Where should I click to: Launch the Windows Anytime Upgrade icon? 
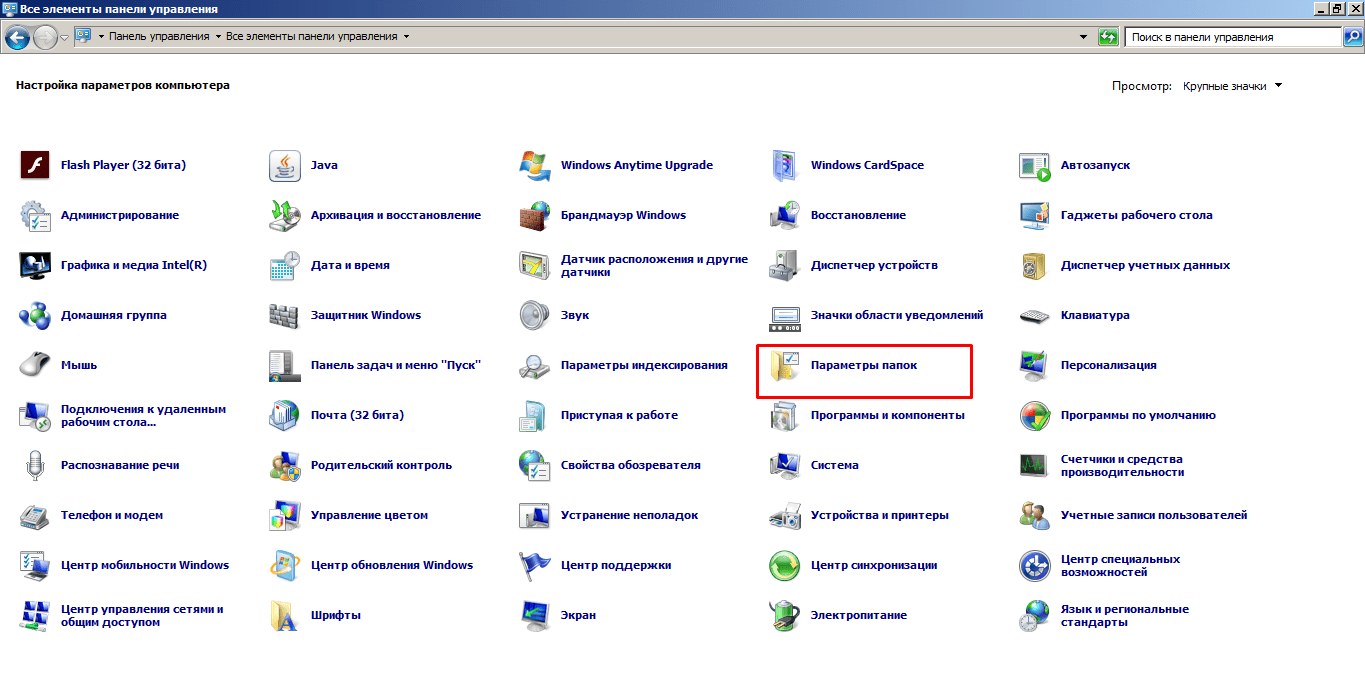535,165
